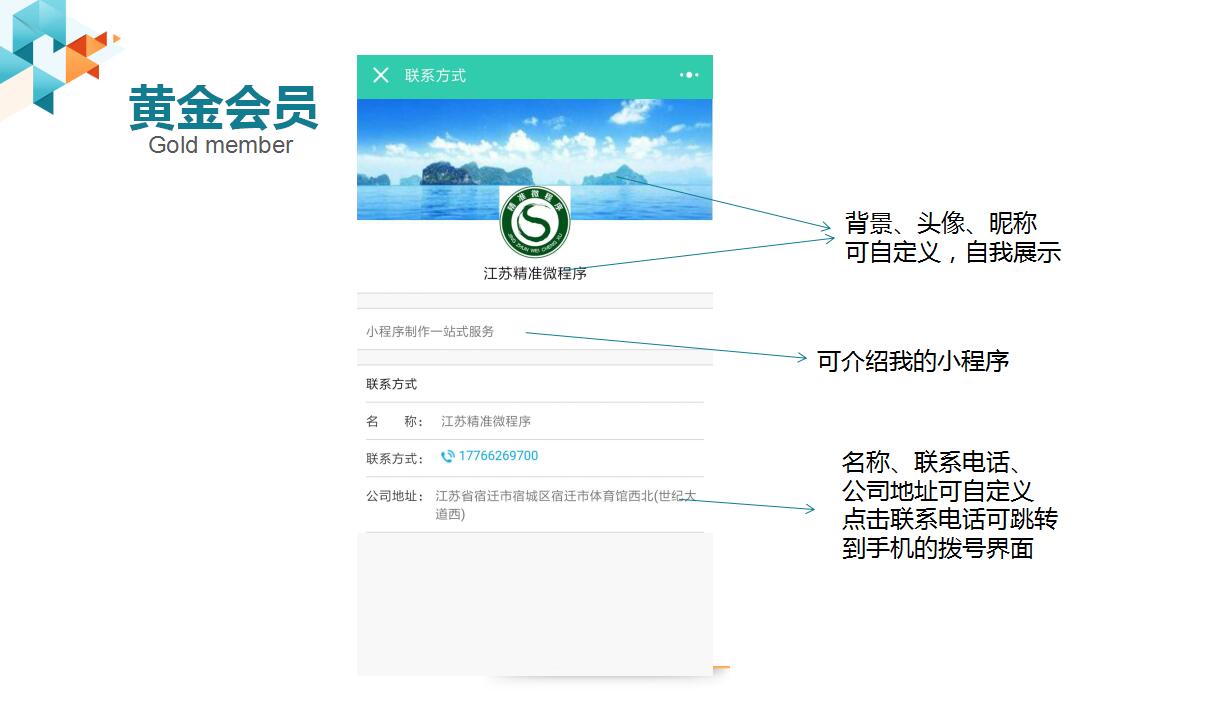The width and height of the screenshot is (1218, 719).
Task: Select the 点击联系电话可跳转 annotation text
Action: coord(949,520)
